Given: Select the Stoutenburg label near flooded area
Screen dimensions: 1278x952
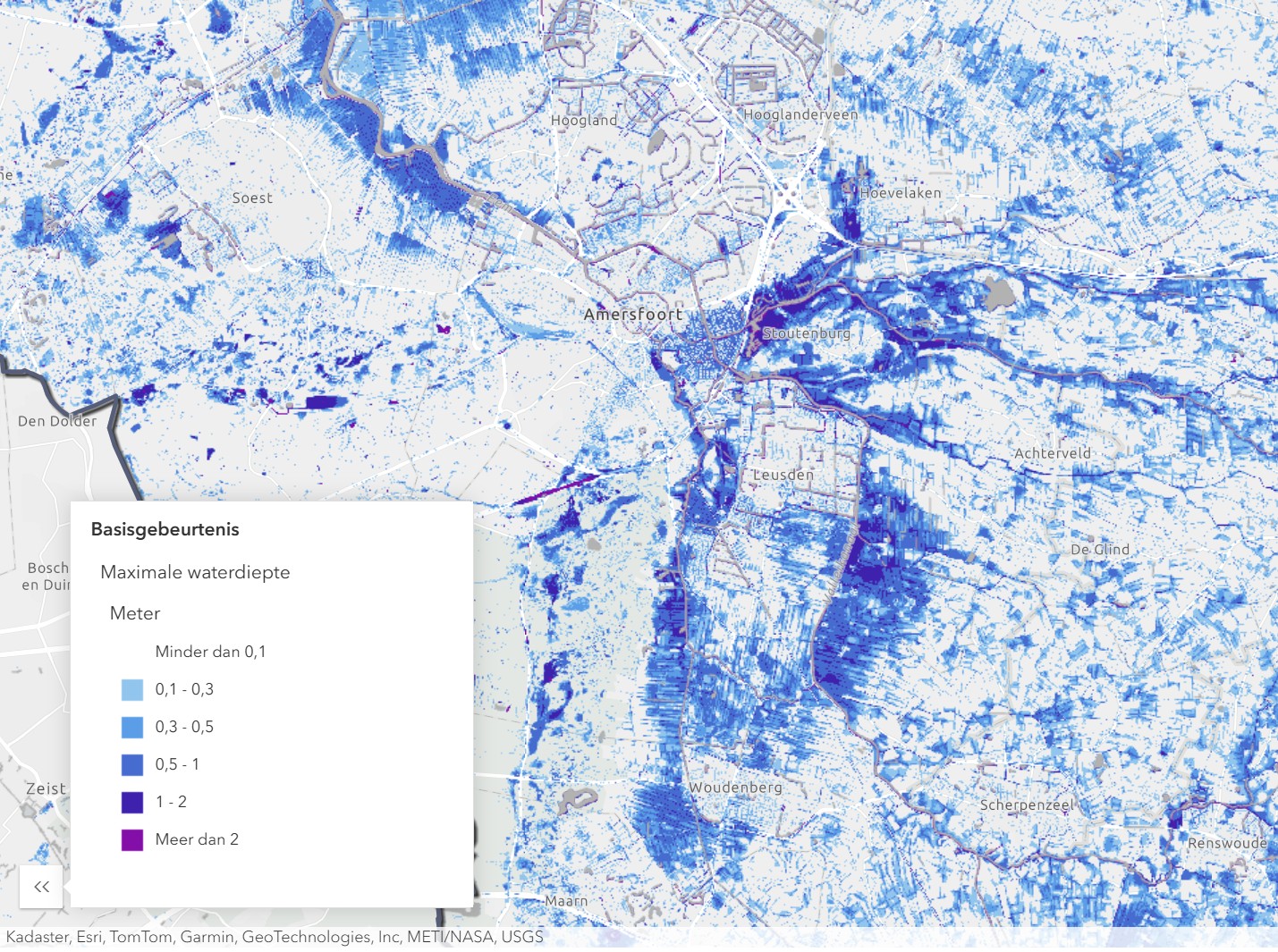Looking at the screenshot, I should coord(807,333).
